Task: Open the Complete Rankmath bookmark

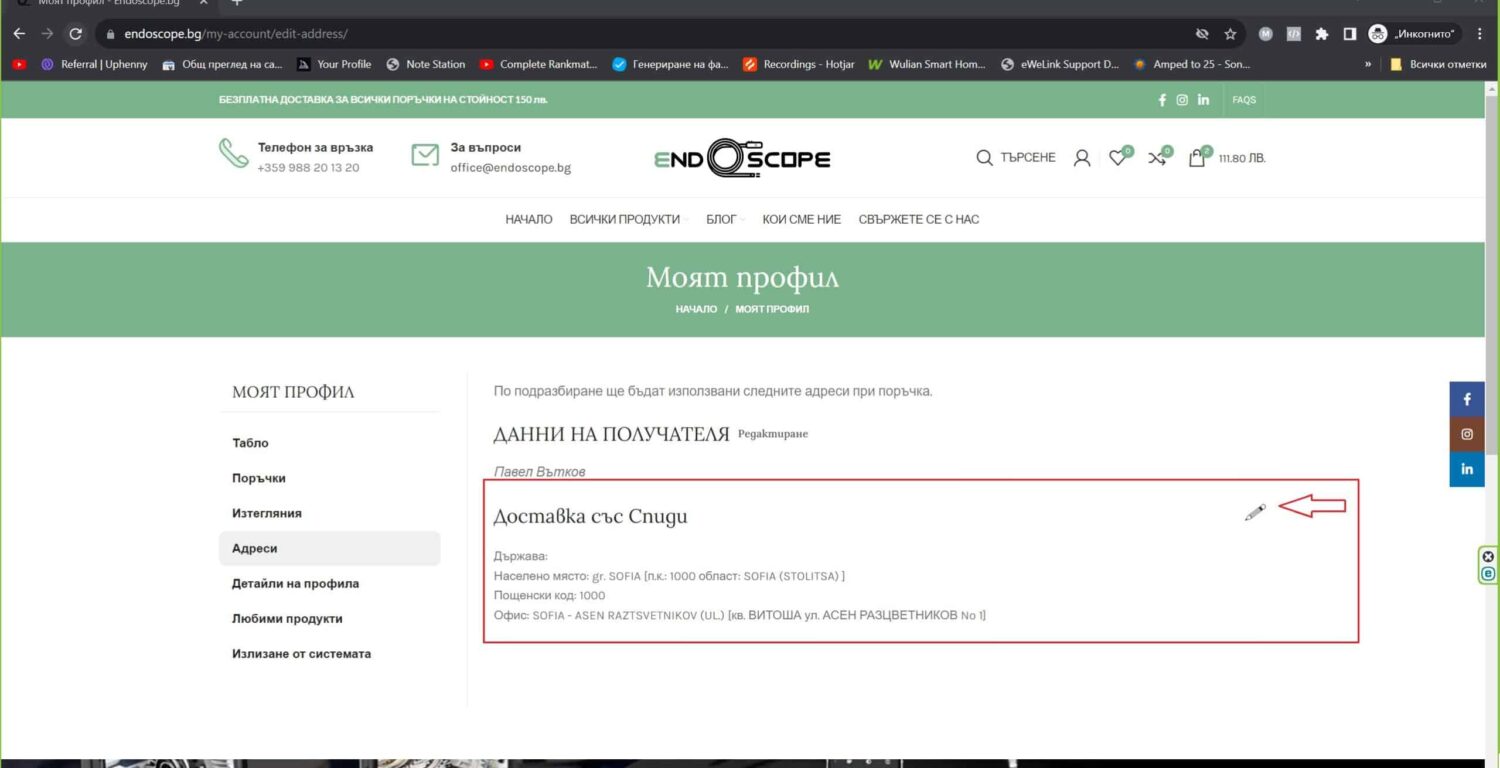Action: 538,64
